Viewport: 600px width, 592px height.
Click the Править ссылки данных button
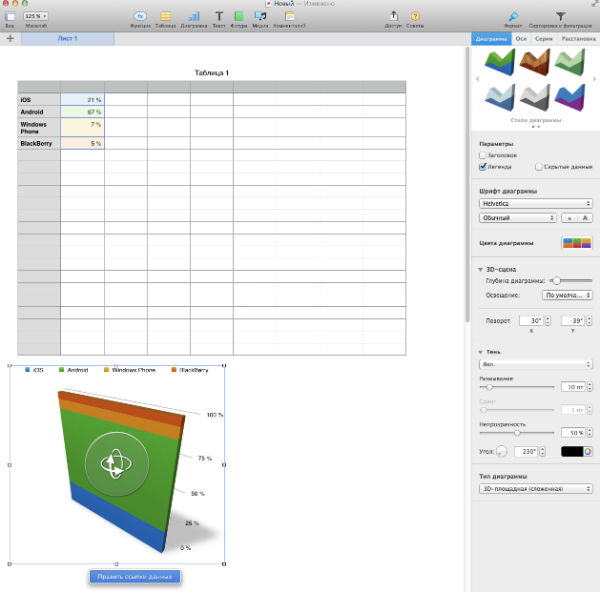tap(135, 577)
